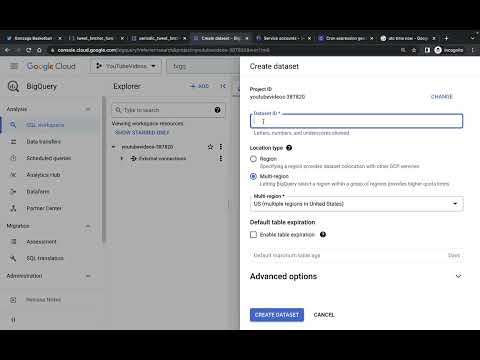Open Analytics Hub in the sidebar
The width and height of the screenshot is (480, 360).
pyautogui.click(x=45, y=175)
